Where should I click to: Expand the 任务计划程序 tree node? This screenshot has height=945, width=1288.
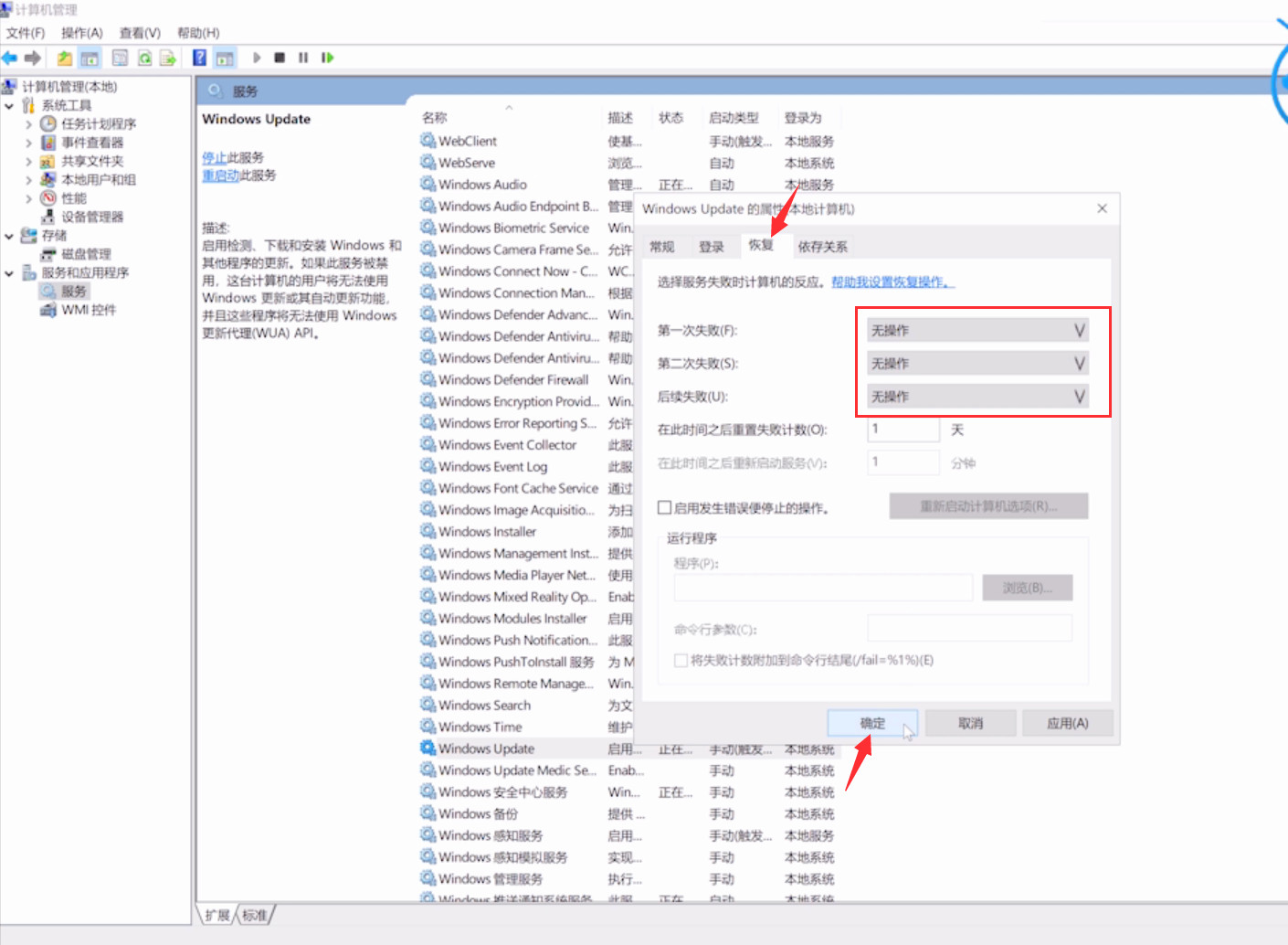(28, 124)
